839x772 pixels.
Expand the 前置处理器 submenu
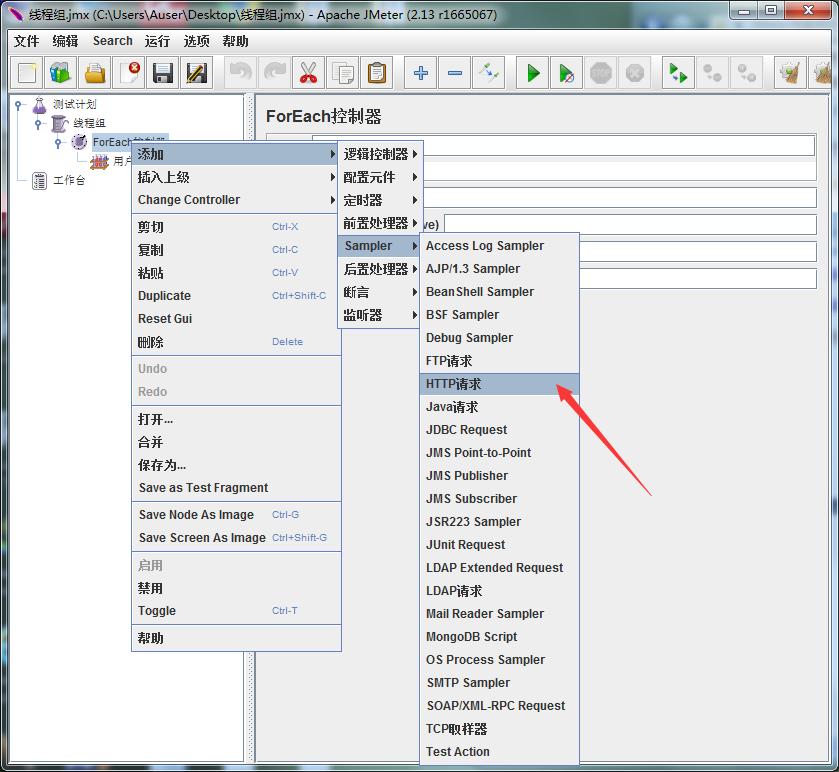(380, 223)
